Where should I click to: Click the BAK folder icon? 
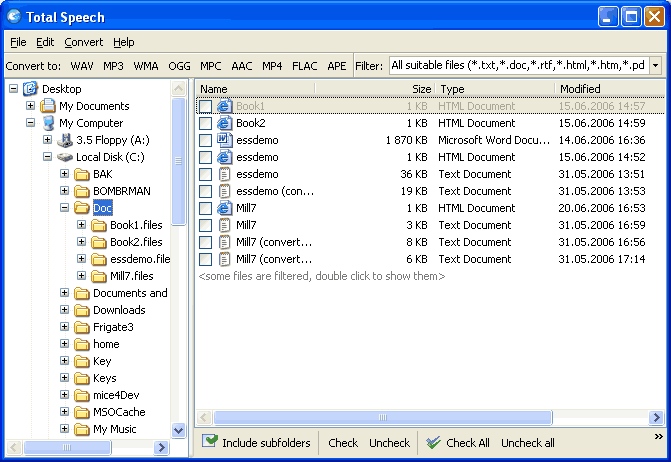pos(81,174)
